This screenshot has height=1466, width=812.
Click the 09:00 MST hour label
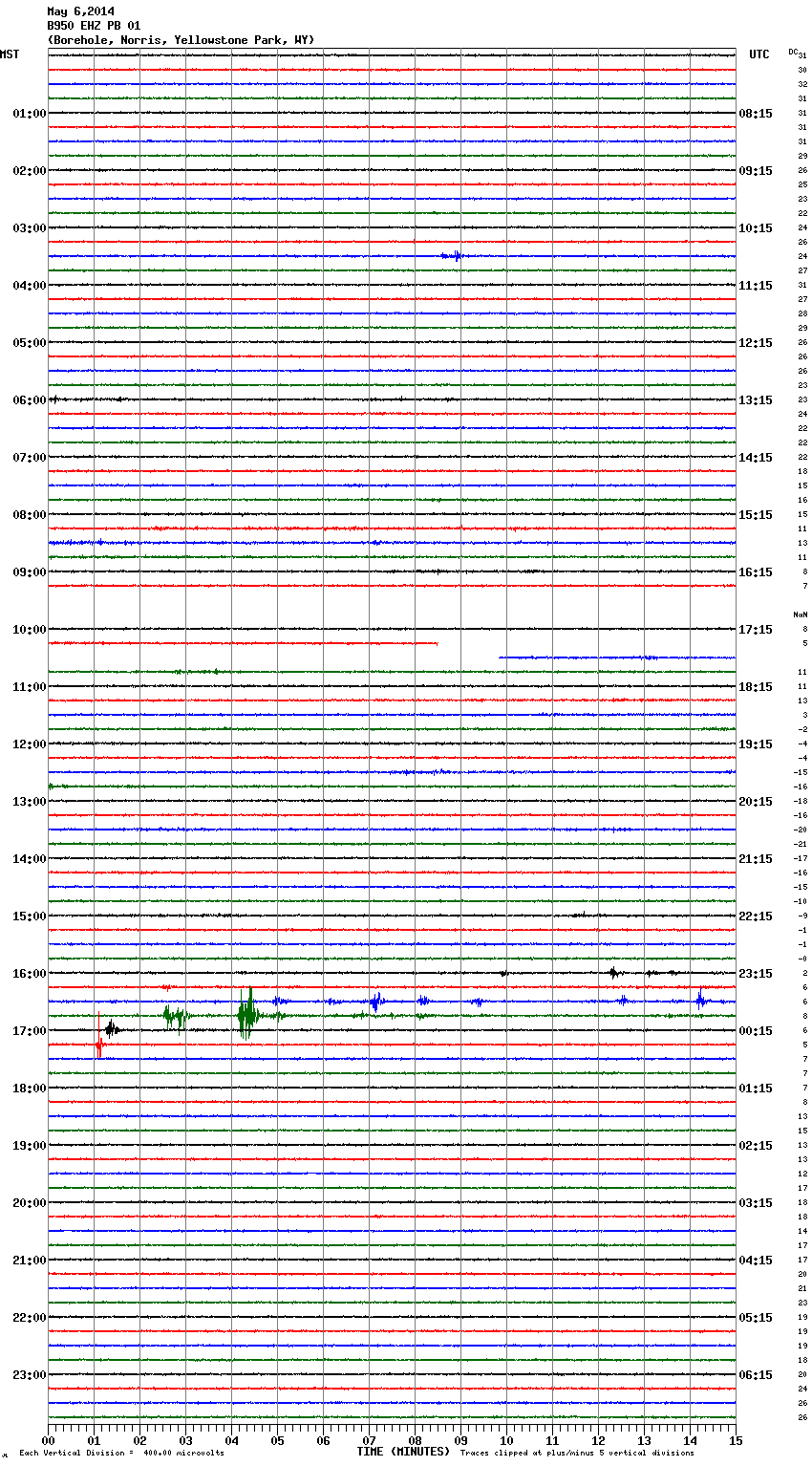click(29, 572)
